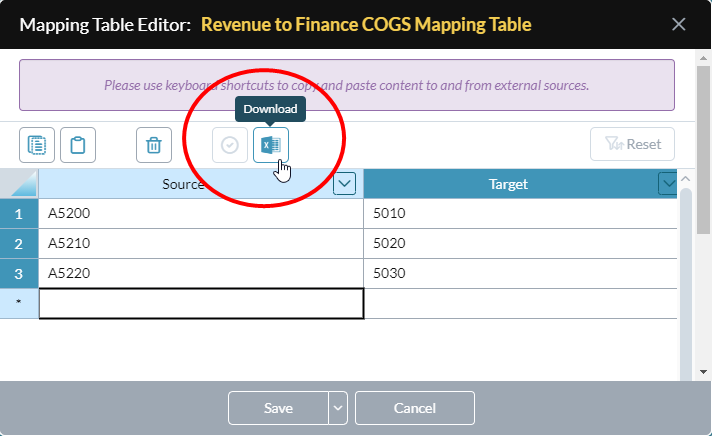Viewport: 712px width, 436px height.
Task: Click the Reset filter button
Action: click(632, 144)
